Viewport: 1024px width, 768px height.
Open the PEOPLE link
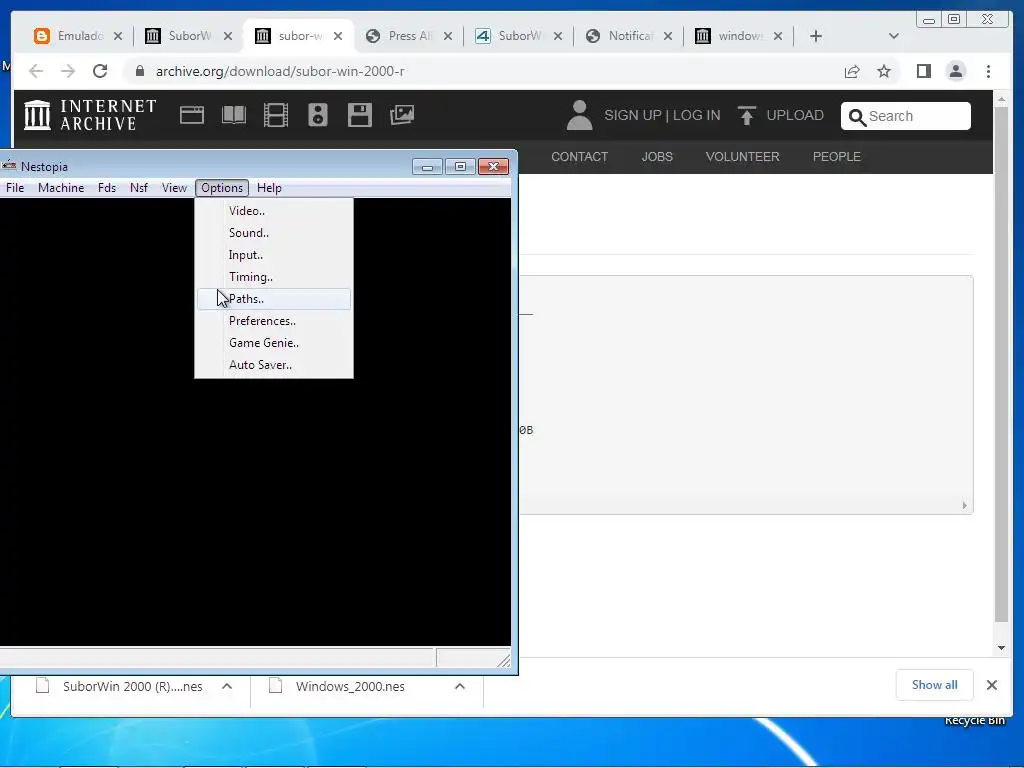click(837, 157)
